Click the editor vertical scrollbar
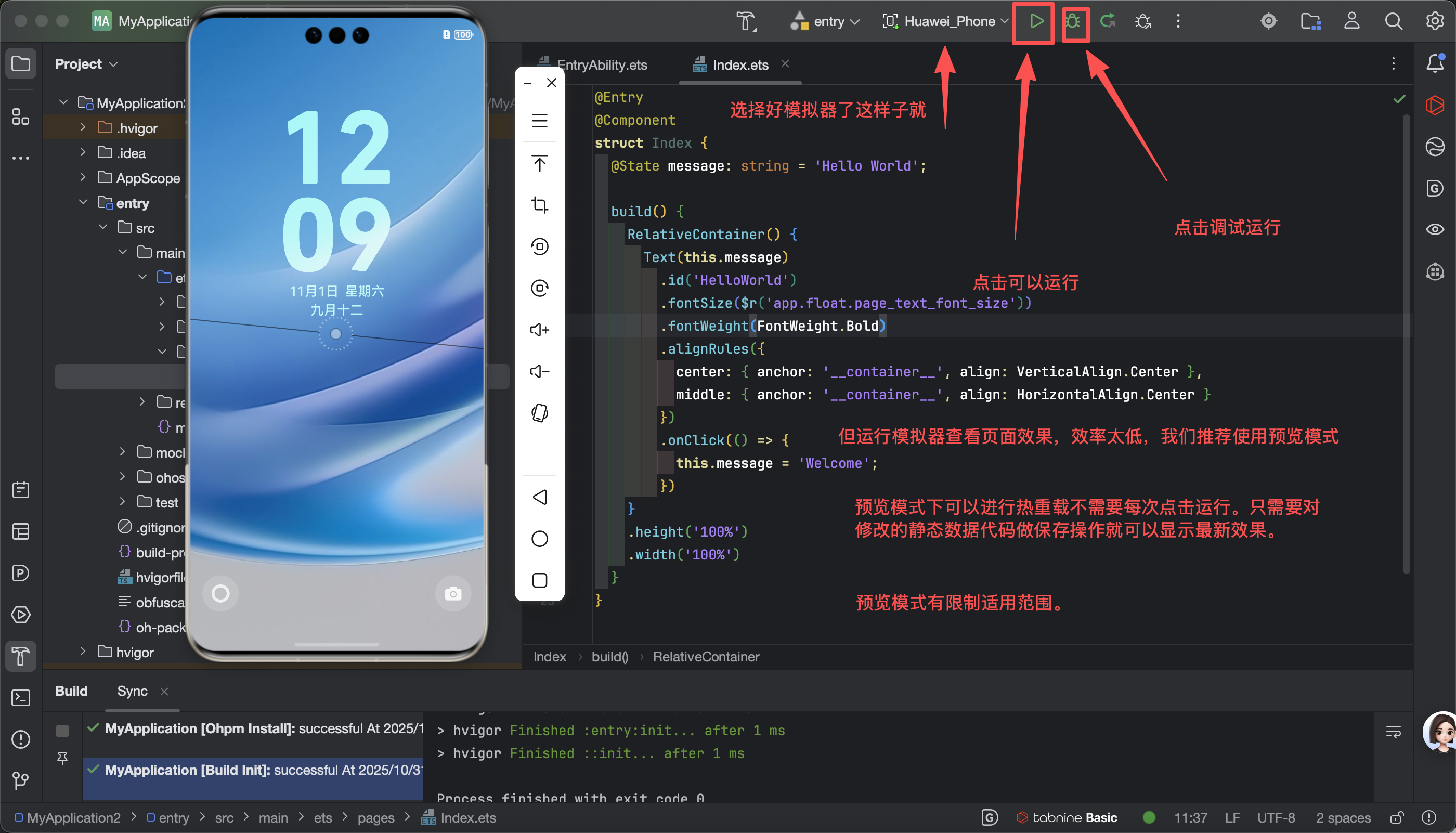 (x=1406, y=343)
